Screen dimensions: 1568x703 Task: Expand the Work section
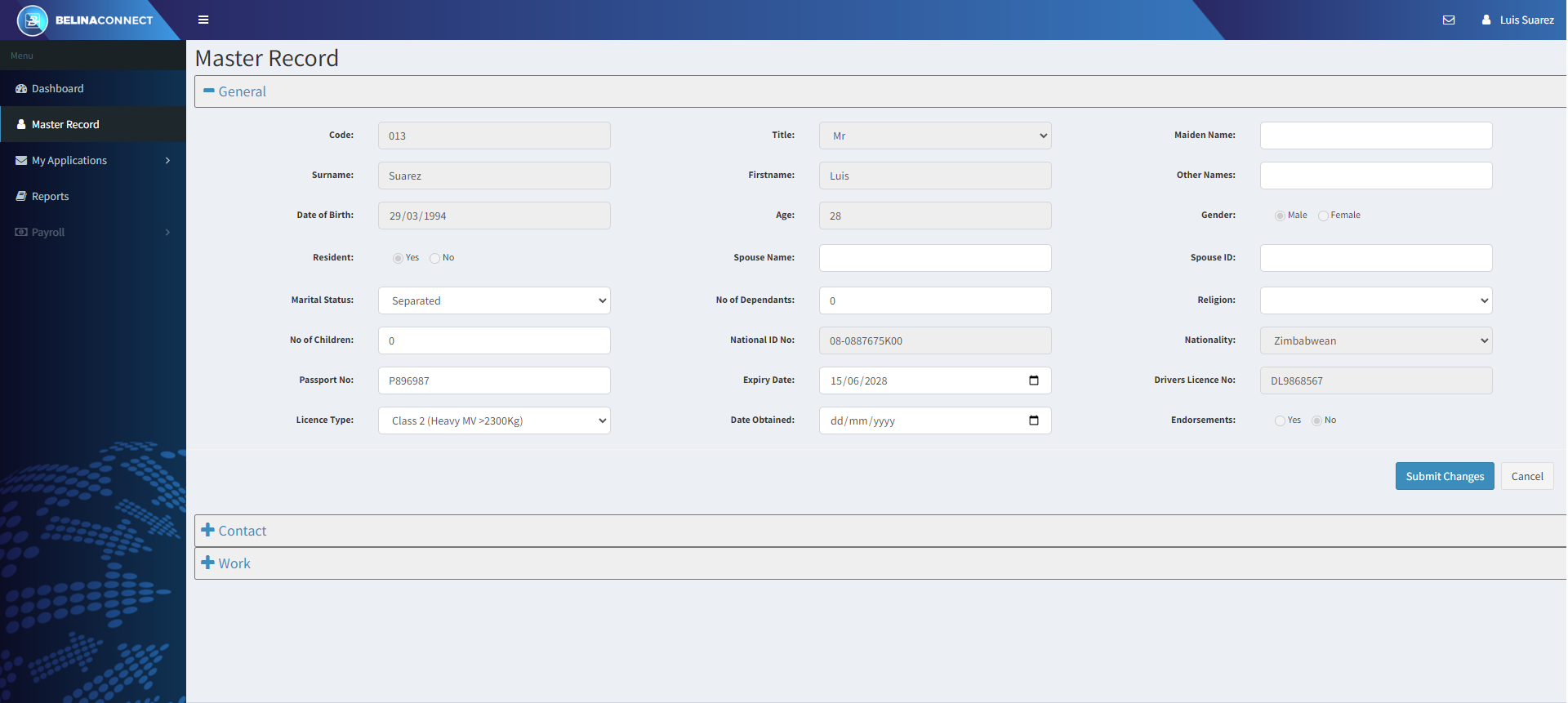coord(880,563)
